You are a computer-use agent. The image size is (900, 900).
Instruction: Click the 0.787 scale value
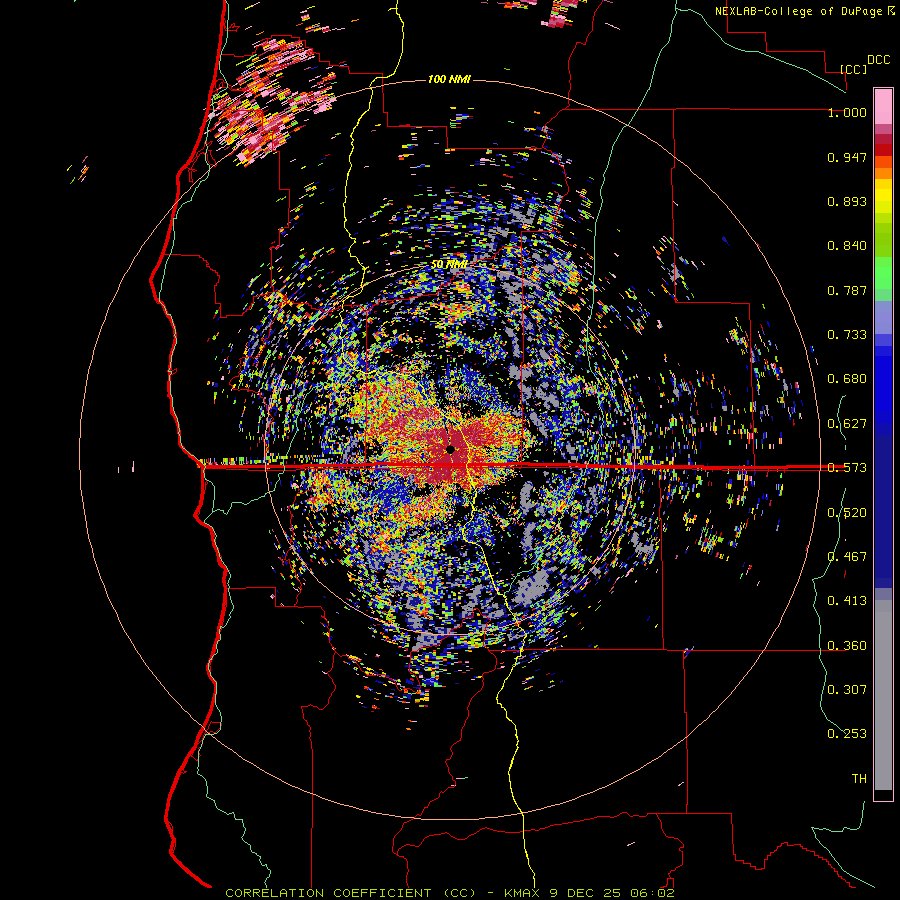[847, 290]
